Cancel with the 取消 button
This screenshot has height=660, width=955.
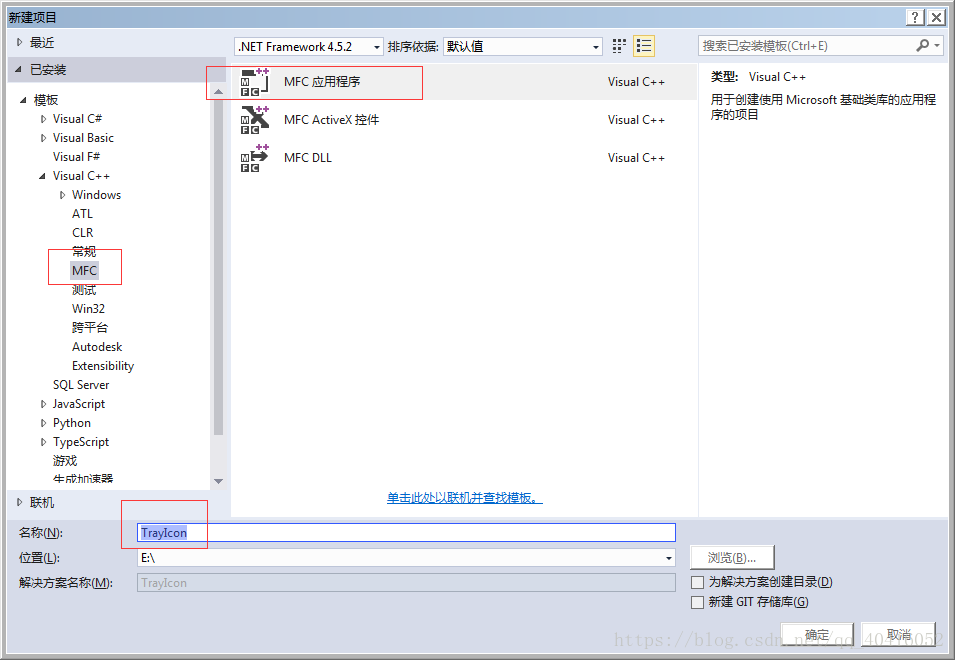point(898,634)
